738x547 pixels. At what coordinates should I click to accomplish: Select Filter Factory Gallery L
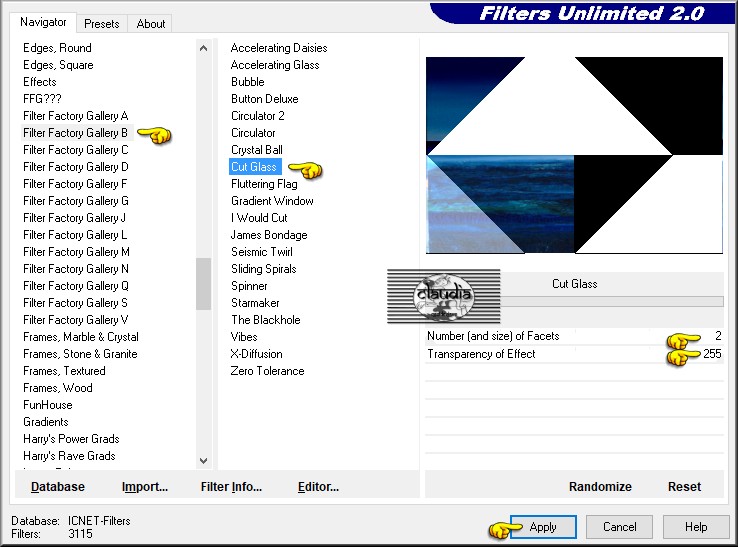coord(75,234)
